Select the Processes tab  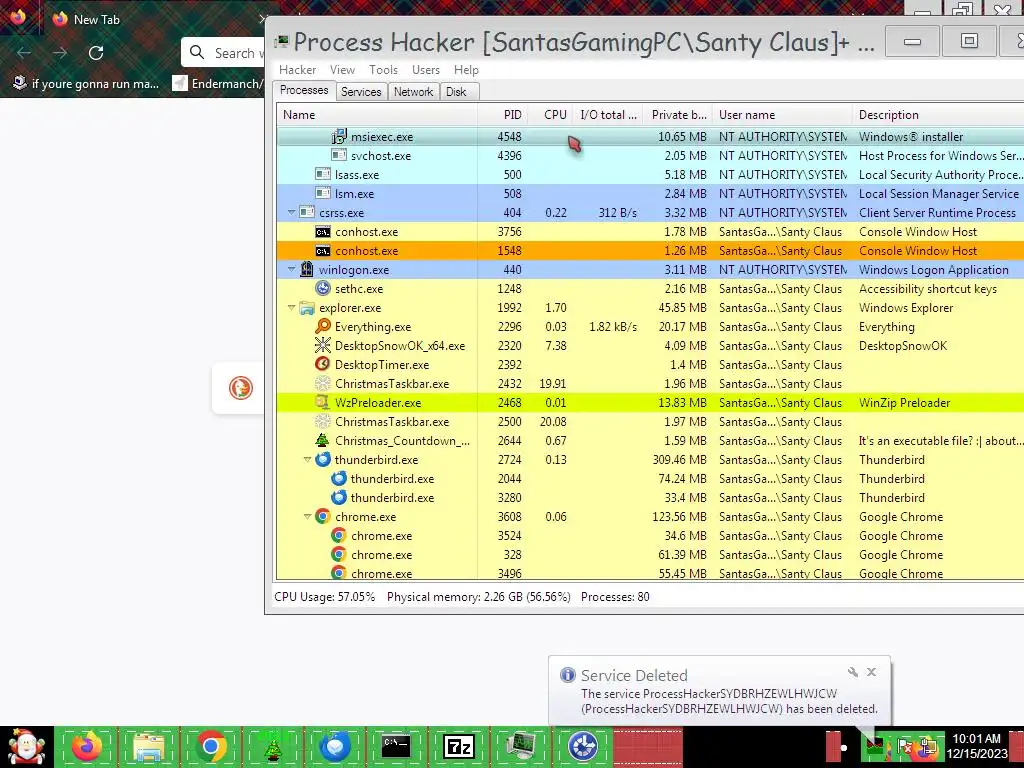(x=304, y=90)
